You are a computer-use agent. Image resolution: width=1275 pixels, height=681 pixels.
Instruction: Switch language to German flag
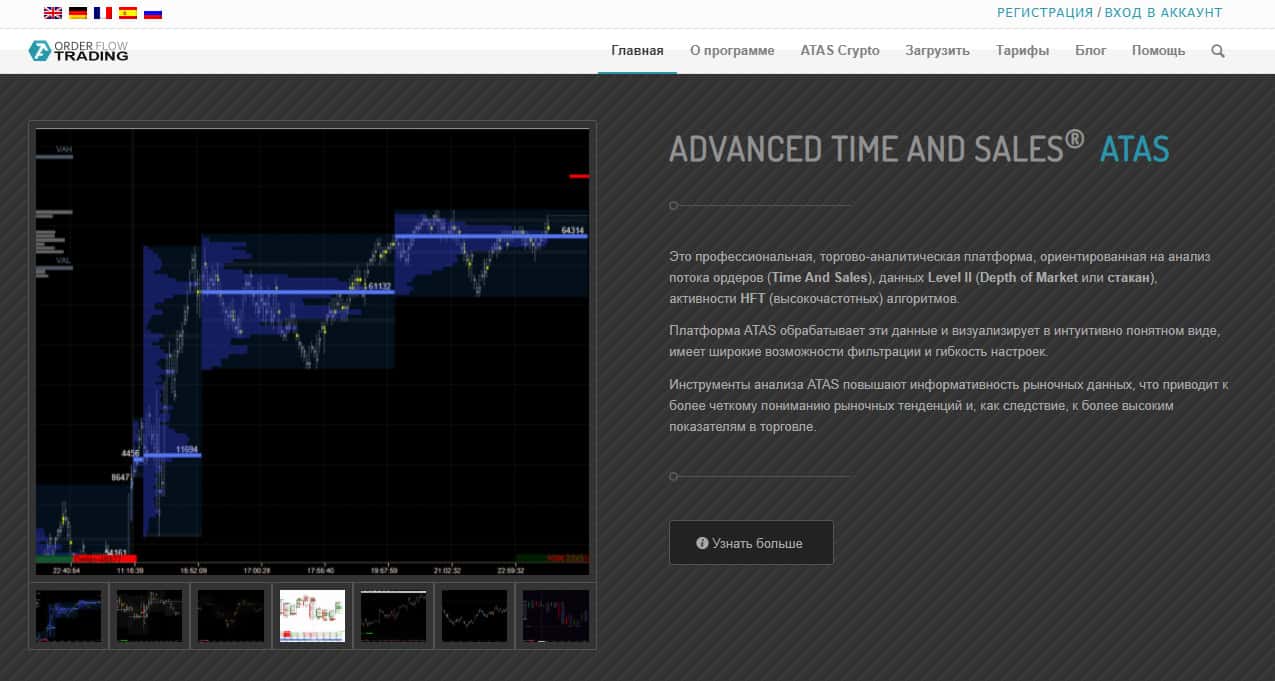(x=78, y=13)
